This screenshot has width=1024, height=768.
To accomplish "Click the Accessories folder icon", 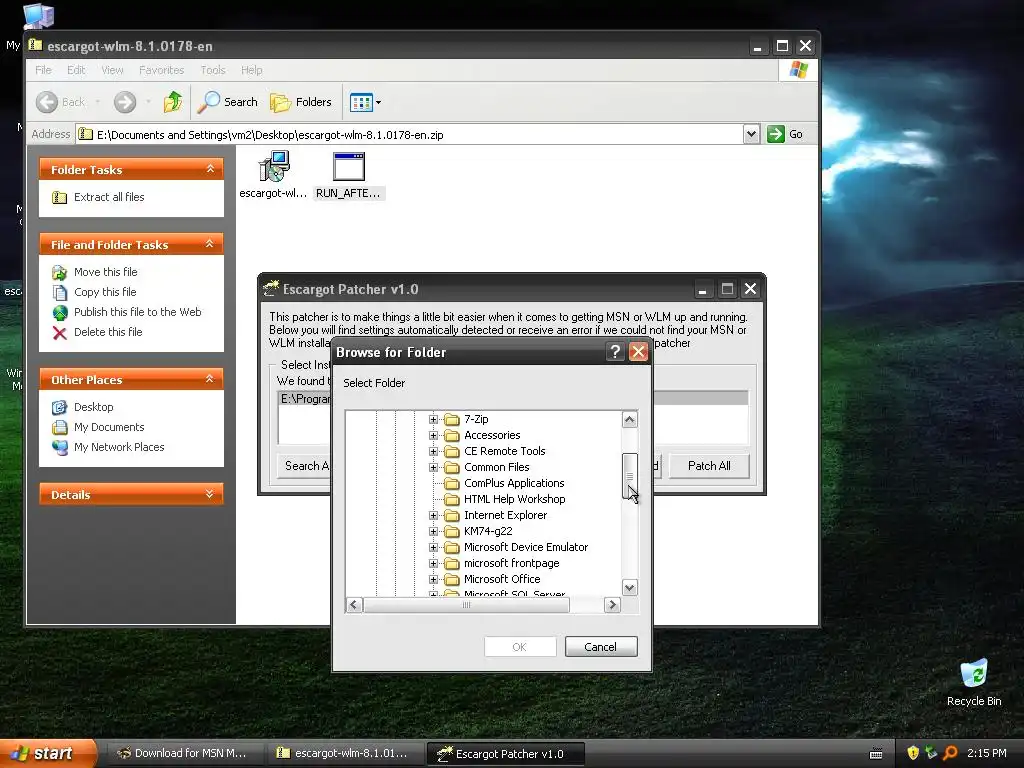I will click(452, 436).
